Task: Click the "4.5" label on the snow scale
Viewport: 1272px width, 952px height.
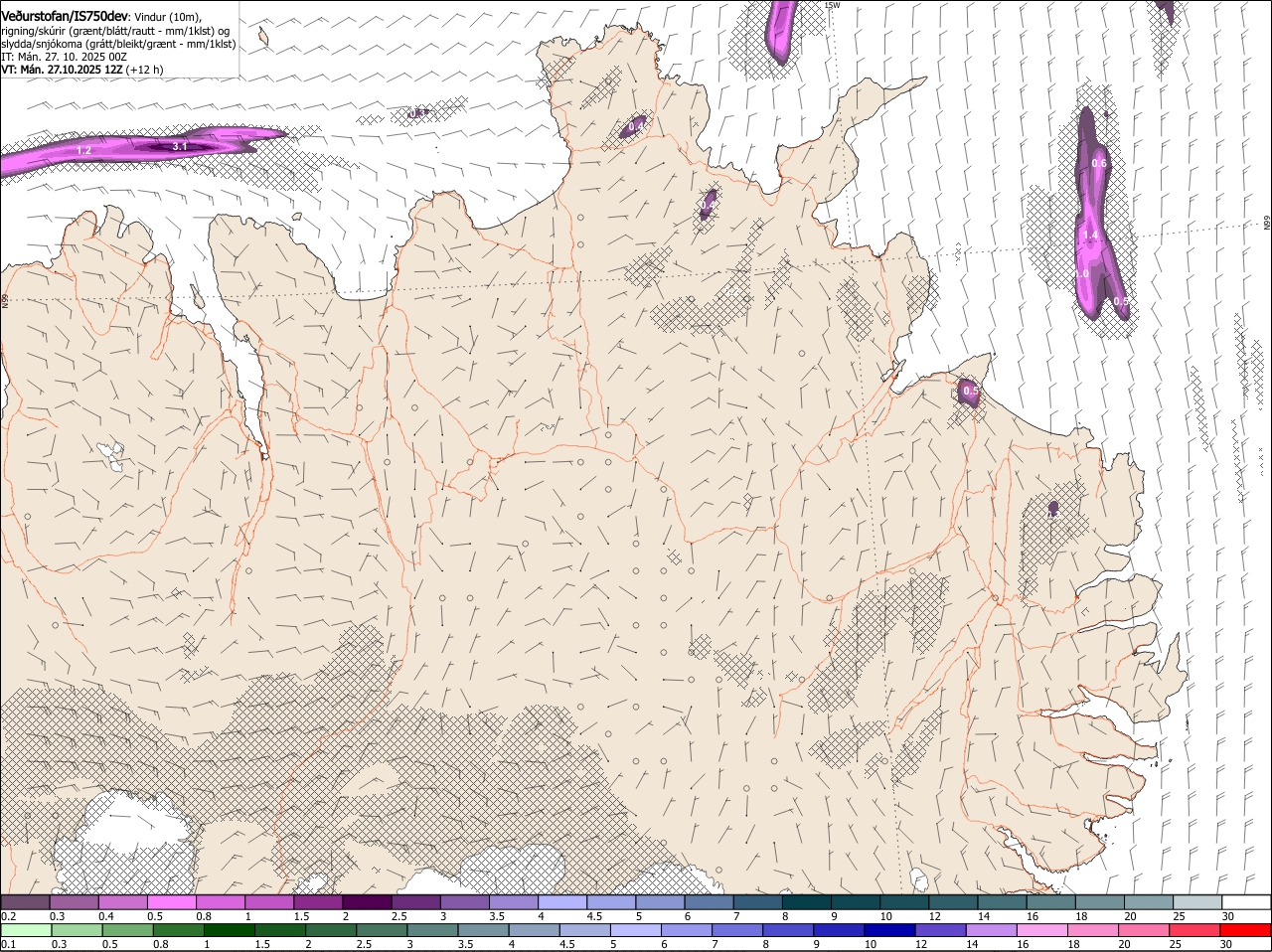Action: coord(594,916)
